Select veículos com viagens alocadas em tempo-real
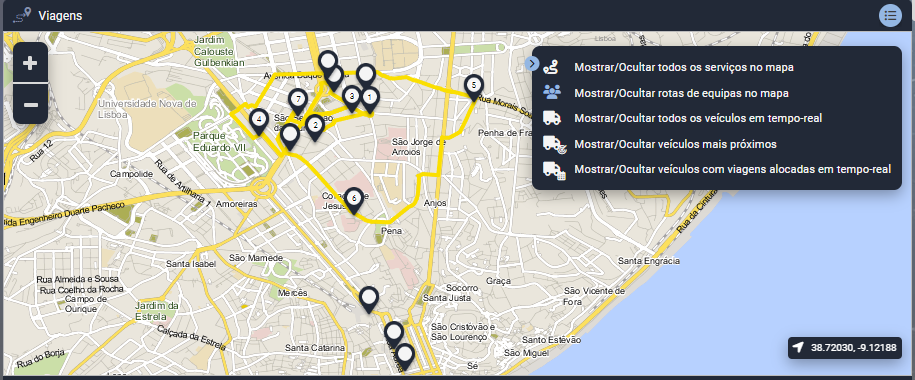 pos(732,169)
